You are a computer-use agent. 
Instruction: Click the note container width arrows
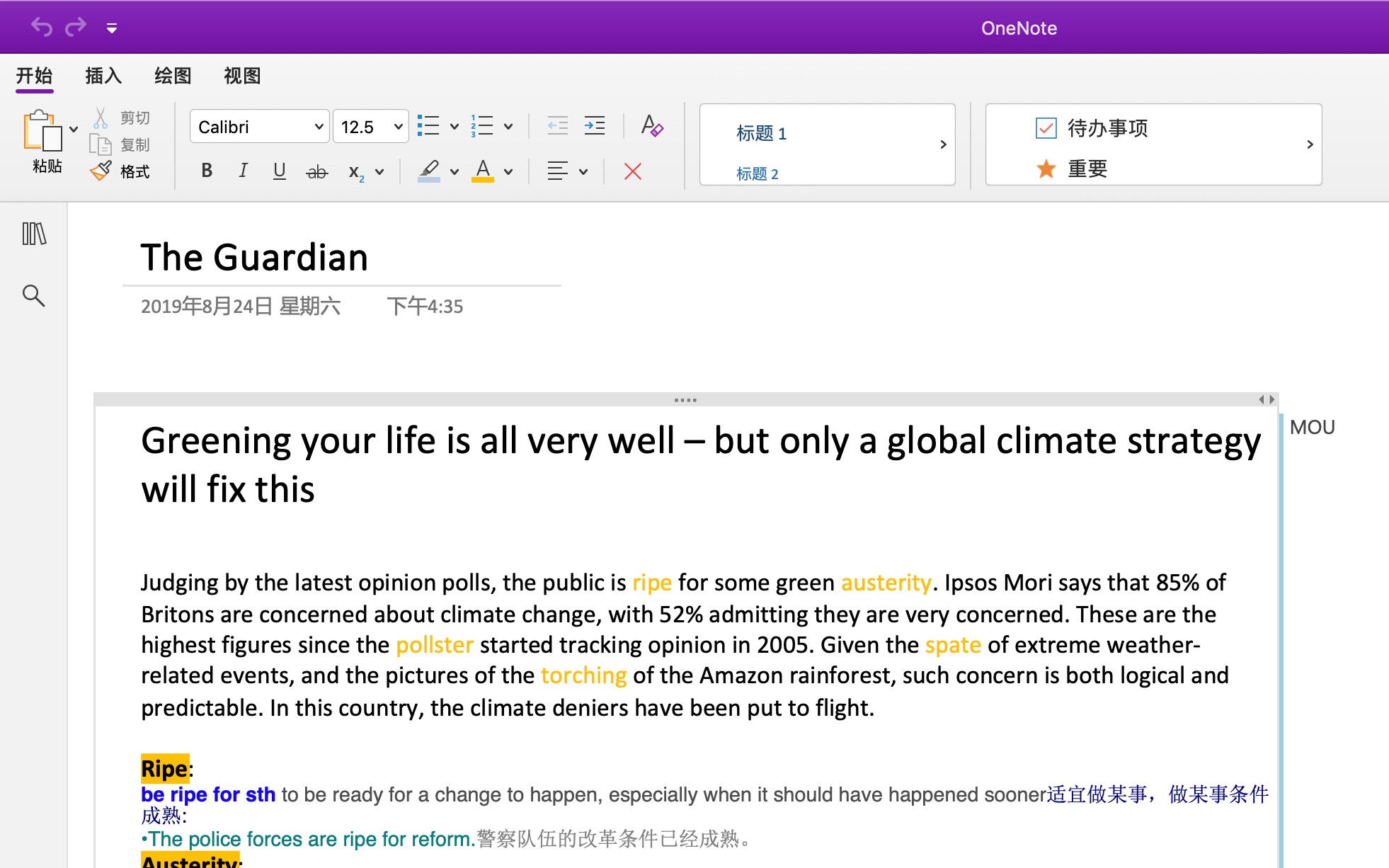[1267, 399]
